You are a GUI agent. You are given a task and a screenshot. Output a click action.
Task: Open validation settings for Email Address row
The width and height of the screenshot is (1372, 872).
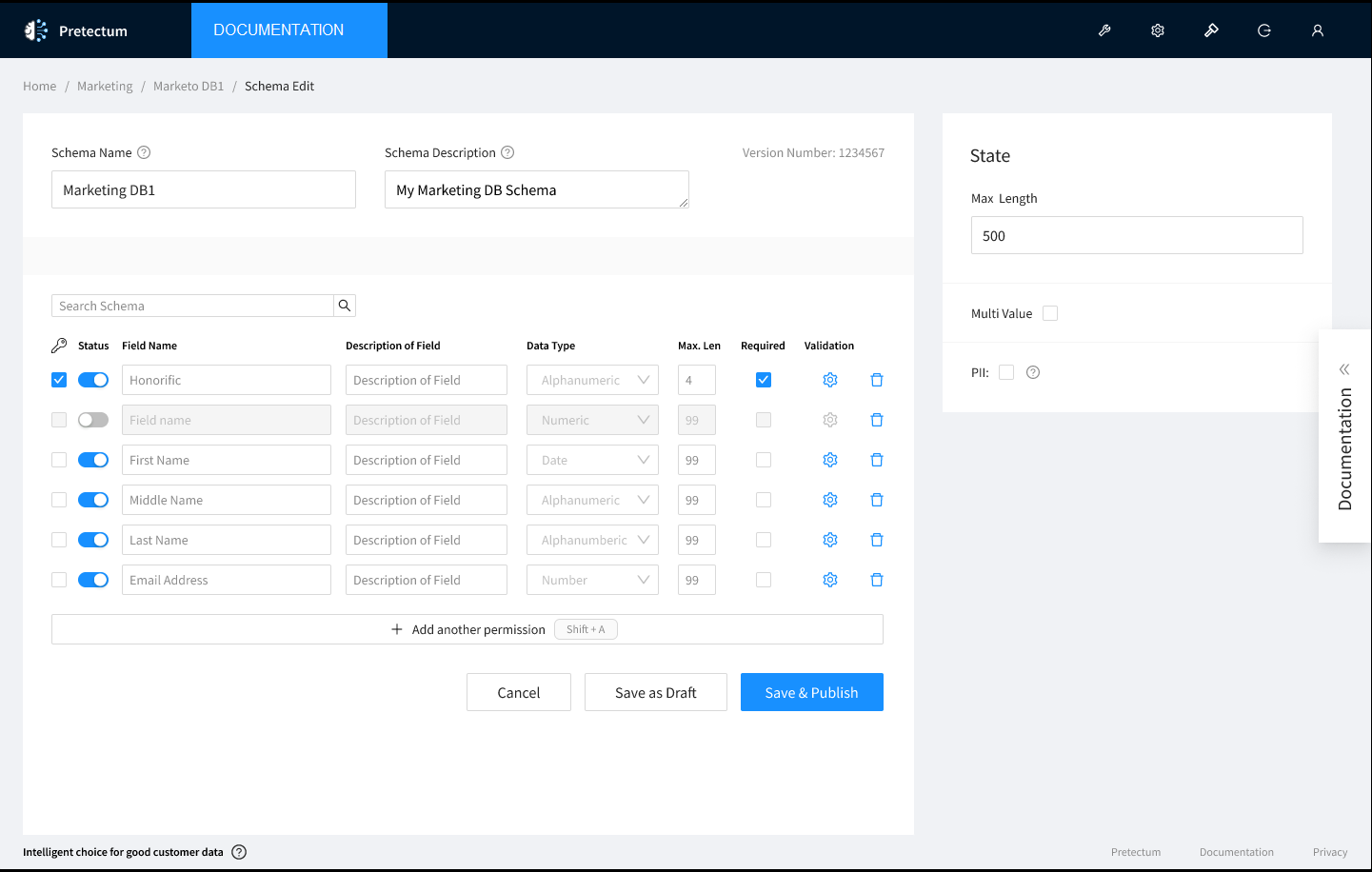tap(830, 580)
